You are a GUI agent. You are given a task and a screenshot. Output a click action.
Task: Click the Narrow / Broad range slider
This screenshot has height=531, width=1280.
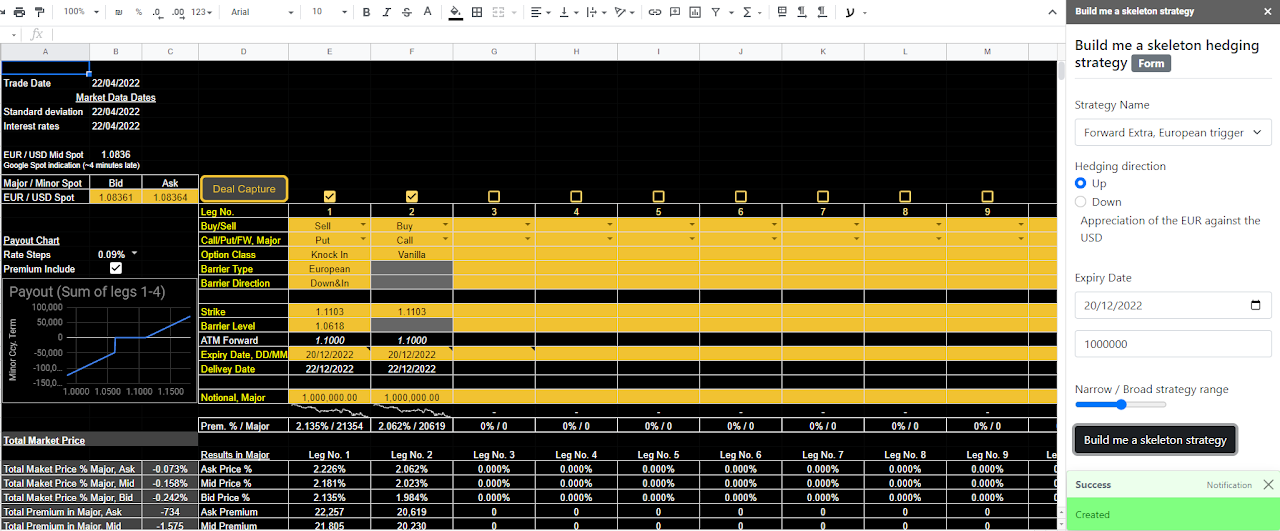(x=1121, y=405)
